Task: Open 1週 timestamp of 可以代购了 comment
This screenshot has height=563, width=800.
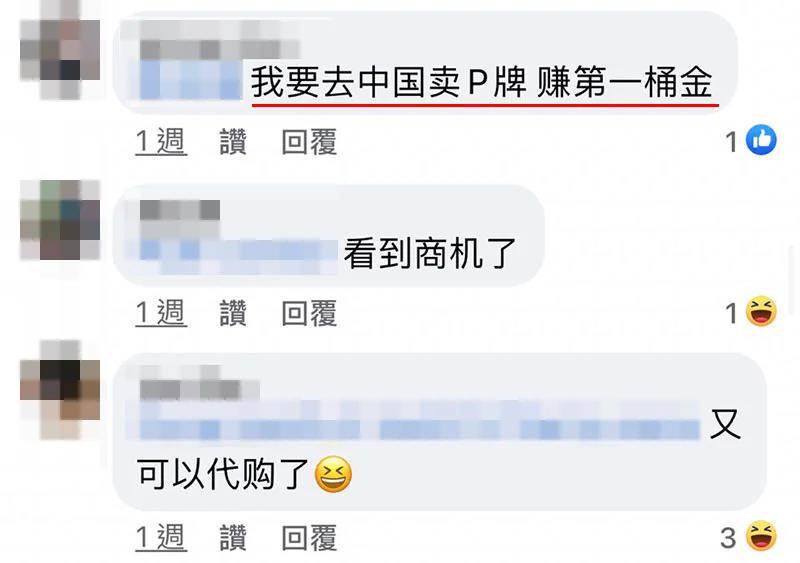Action: (x=161, y=538)
